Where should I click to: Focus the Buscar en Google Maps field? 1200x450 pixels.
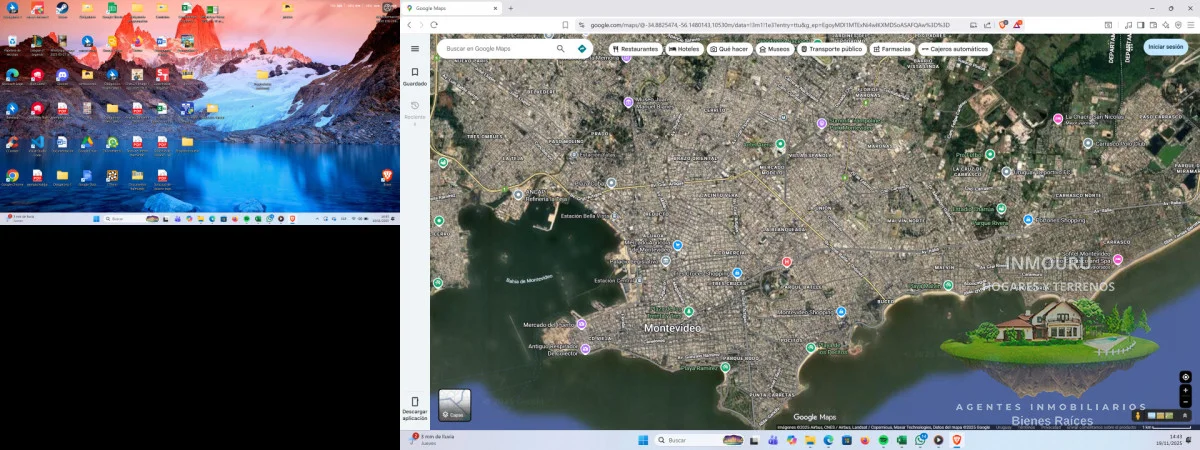click(497, 48)
